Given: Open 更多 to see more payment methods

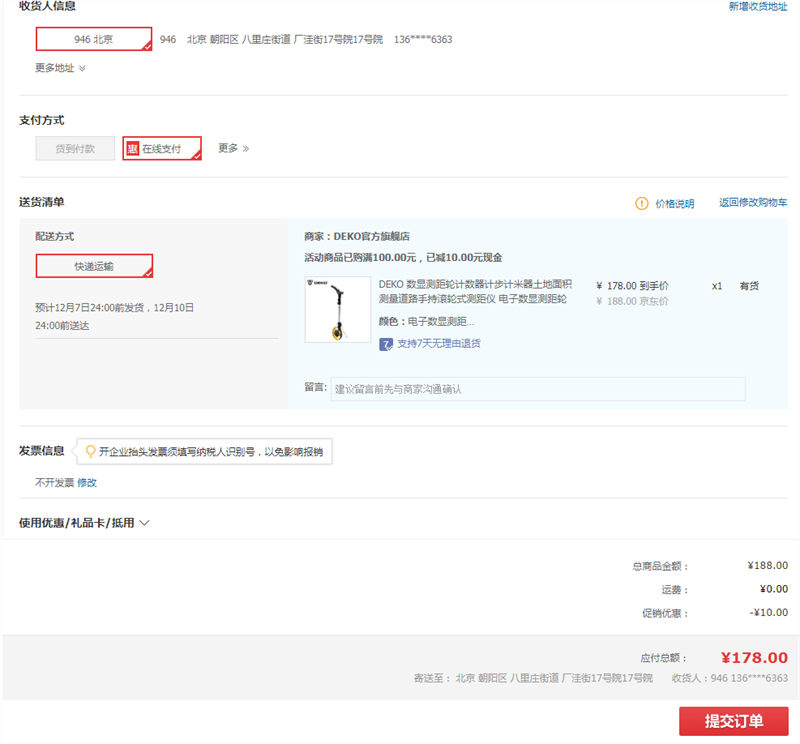Looking at the screenshot, I should pos(229,148).
